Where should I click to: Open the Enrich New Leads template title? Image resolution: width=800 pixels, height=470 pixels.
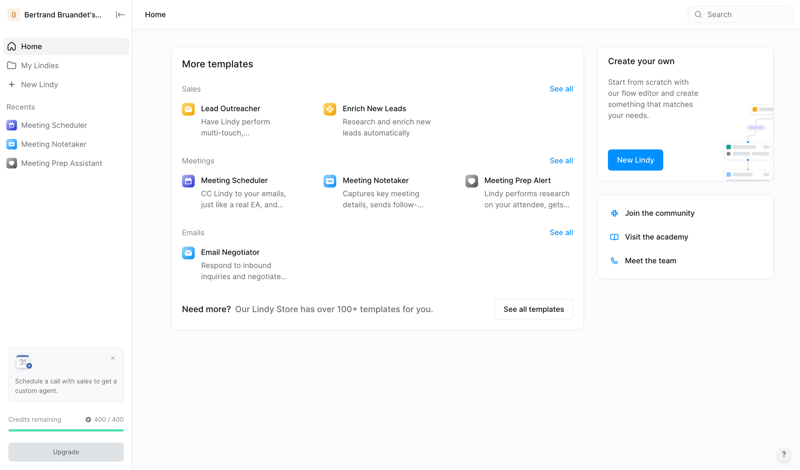pyautogui.click(x=374, y=109)
